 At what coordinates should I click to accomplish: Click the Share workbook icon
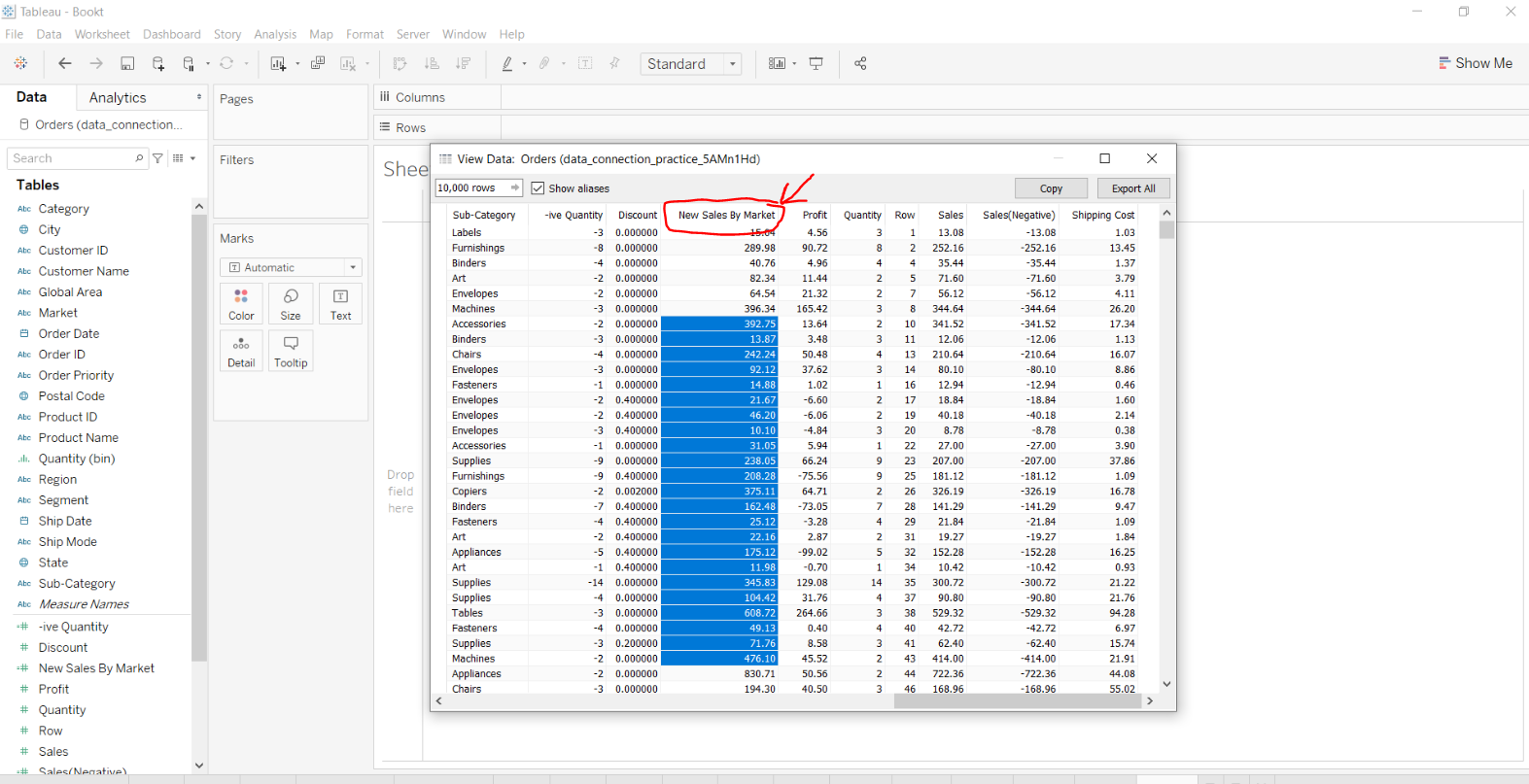(x=860, y=63)
